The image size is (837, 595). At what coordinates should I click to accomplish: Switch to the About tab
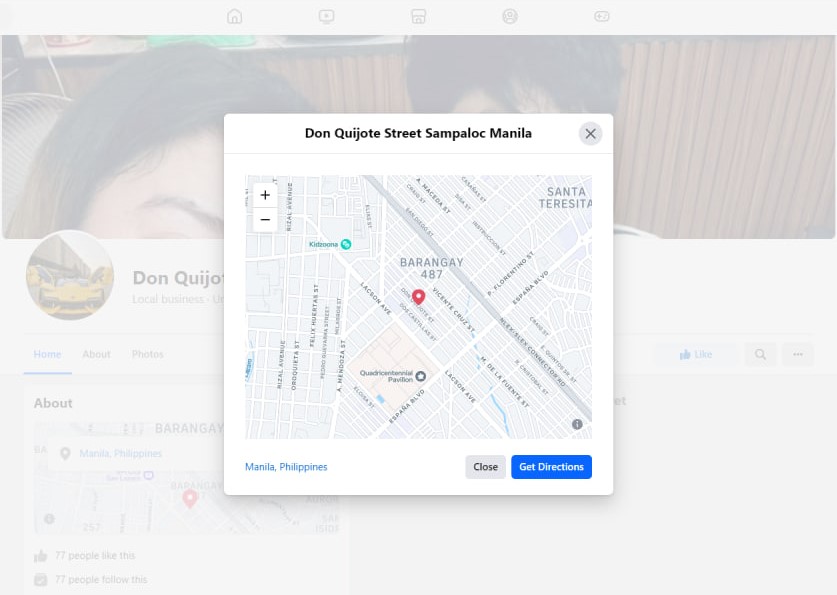point(97,354)
